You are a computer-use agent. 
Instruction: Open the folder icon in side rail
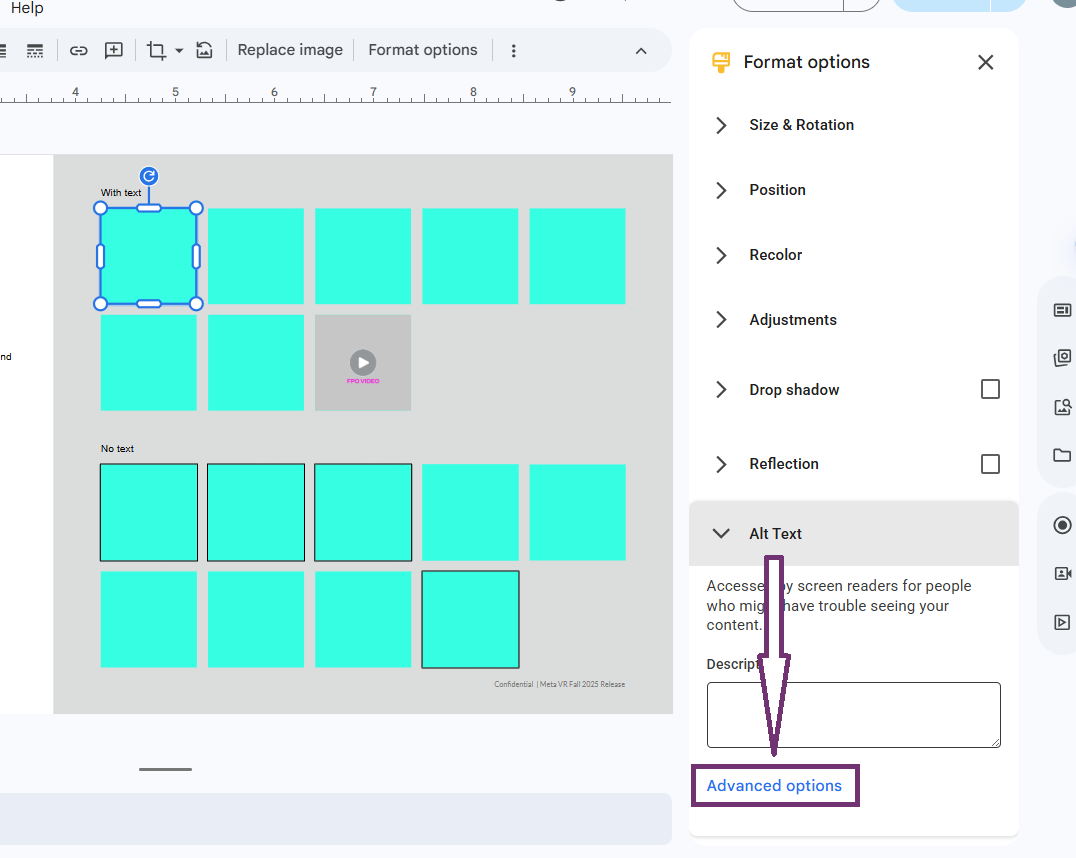click(x=1062, y=455)
